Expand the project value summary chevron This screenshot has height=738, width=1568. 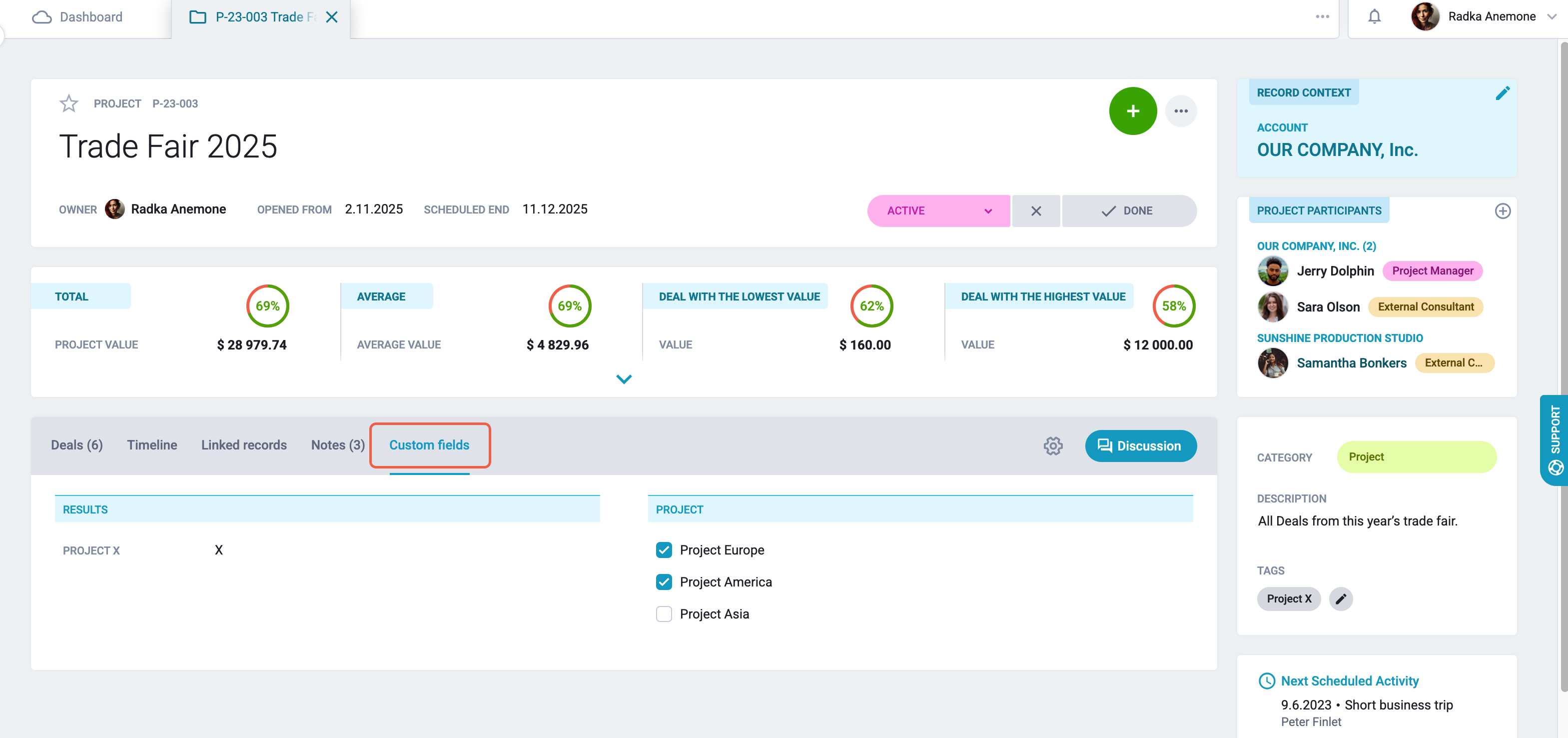[x=624, y=378]
